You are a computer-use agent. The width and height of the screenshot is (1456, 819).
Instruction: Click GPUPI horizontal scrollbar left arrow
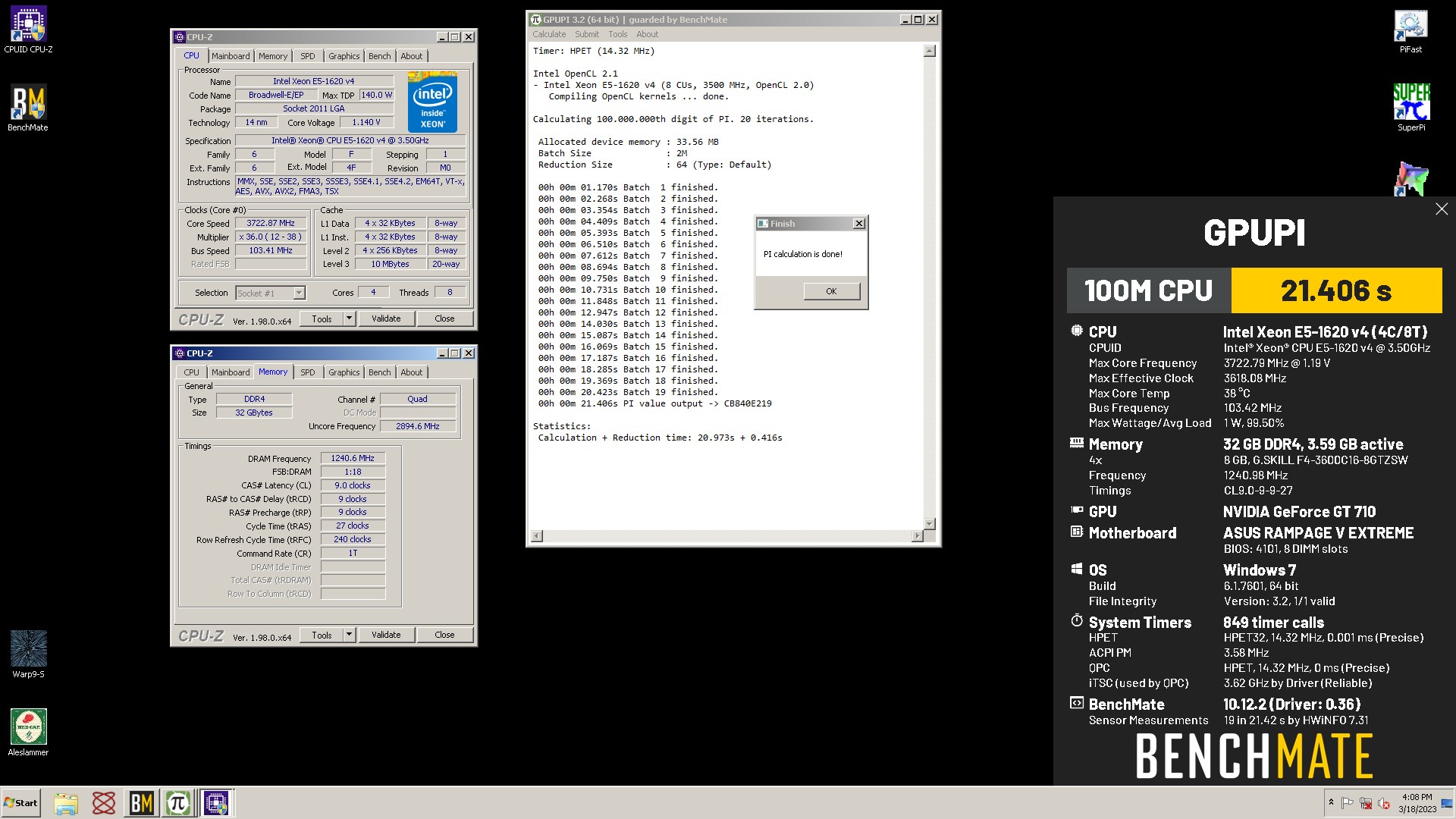coord(537,536)
